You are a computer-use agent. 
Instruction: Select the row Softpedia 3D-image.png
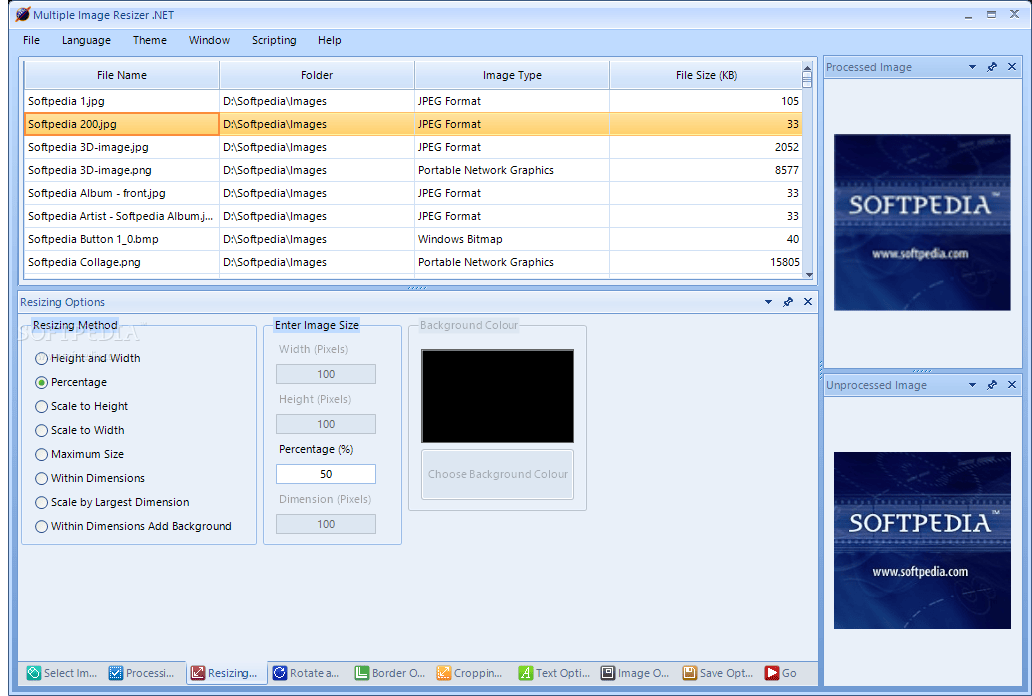click(x=413, y=170)
